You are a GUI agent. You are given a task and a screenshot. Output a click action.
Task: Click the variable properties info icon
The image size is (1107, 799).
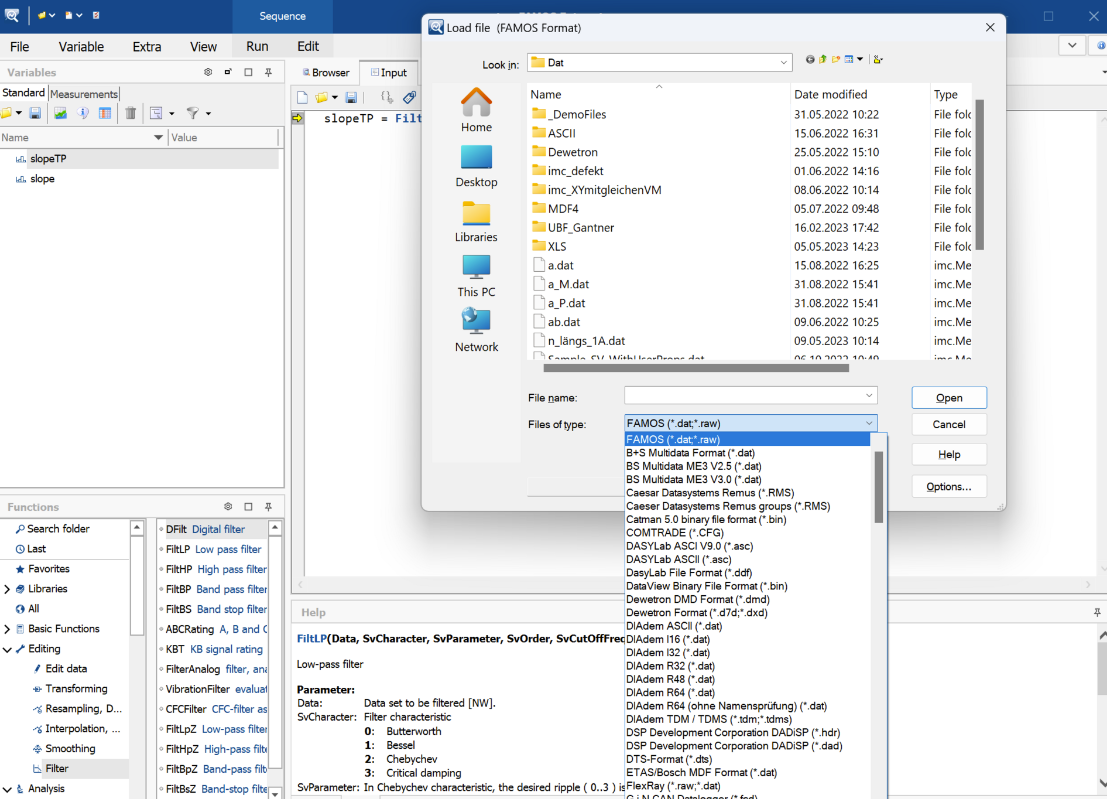83,113
